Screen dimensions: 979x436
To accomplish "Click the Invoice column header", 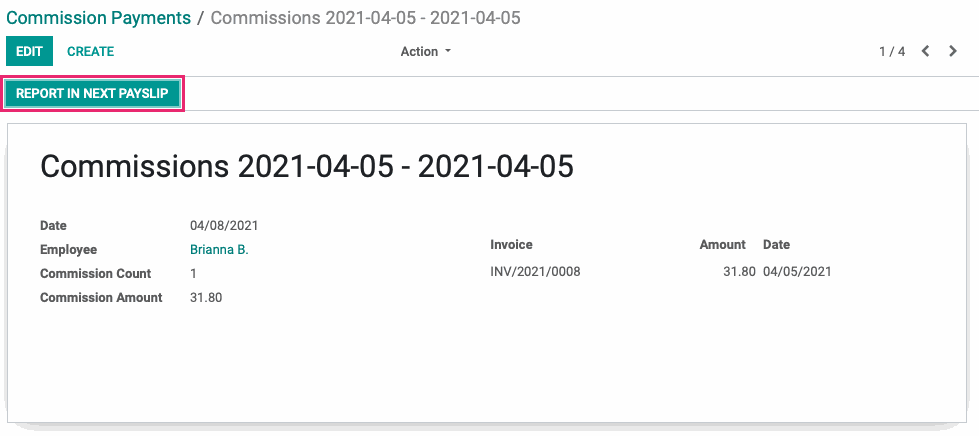I will pos(511,244).
